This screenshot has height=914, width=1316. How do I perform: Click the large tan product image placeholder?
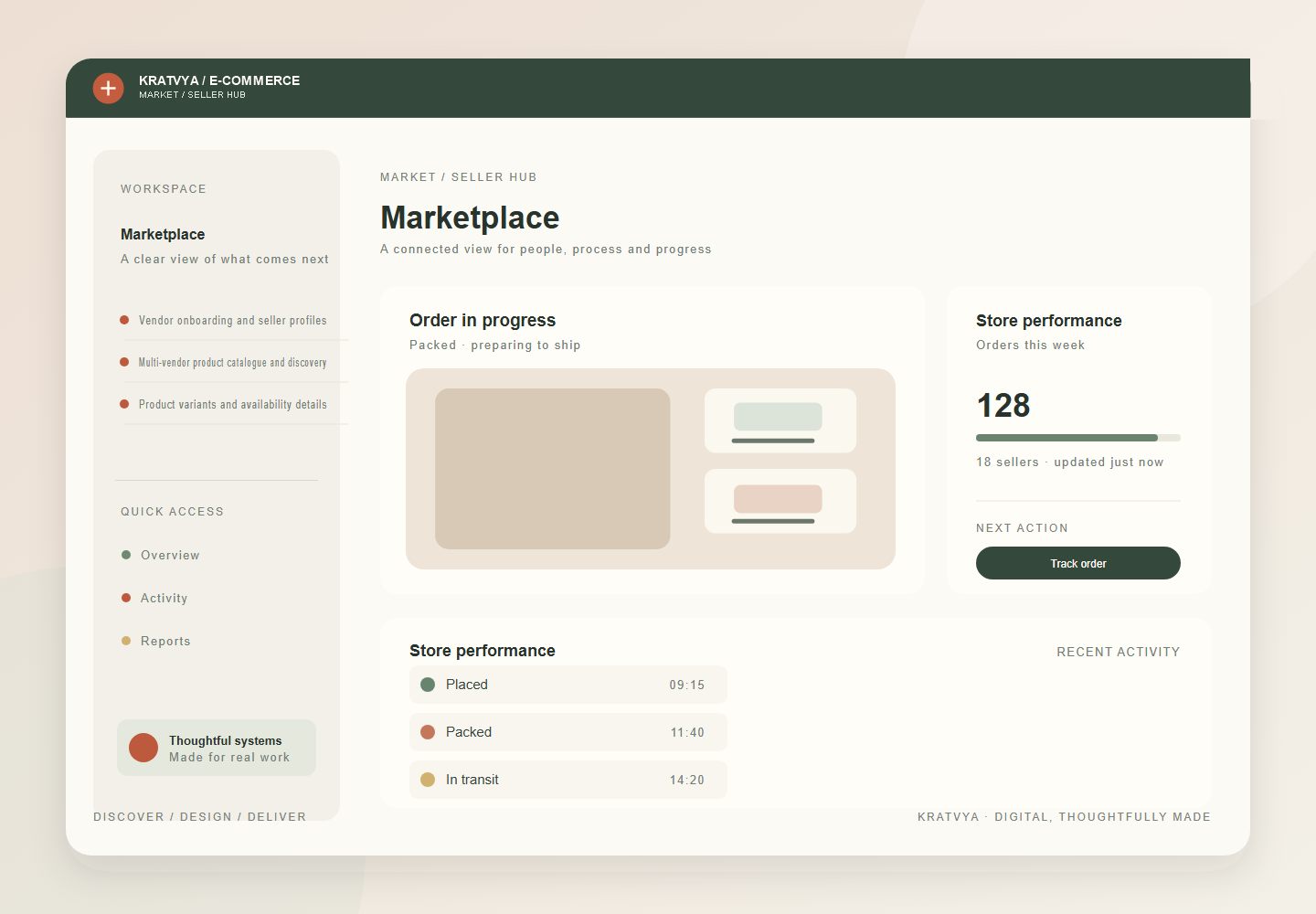552,469
